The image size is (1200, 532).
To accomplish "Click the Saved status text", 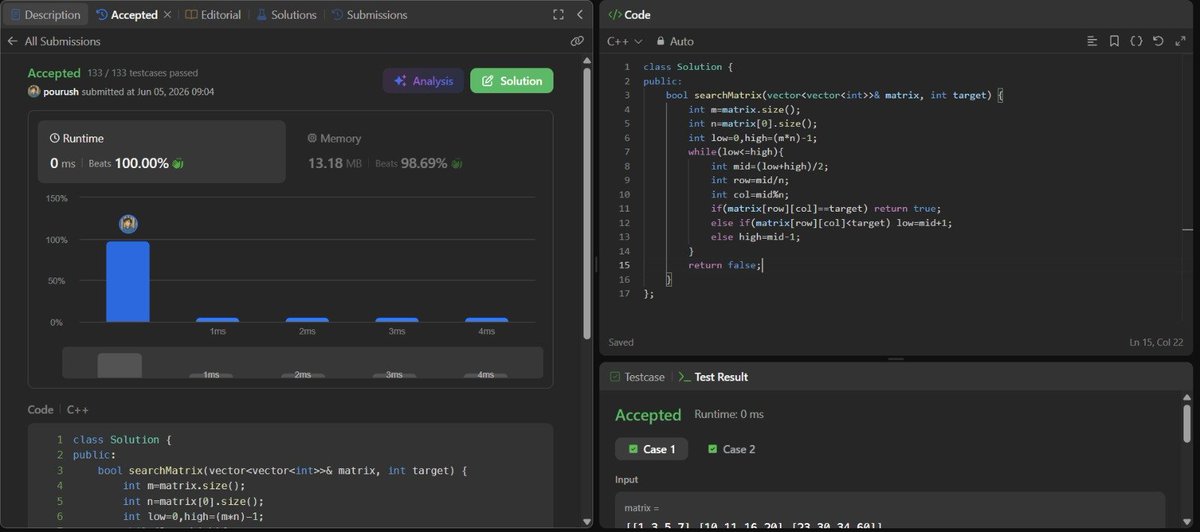I will (621, 342).
